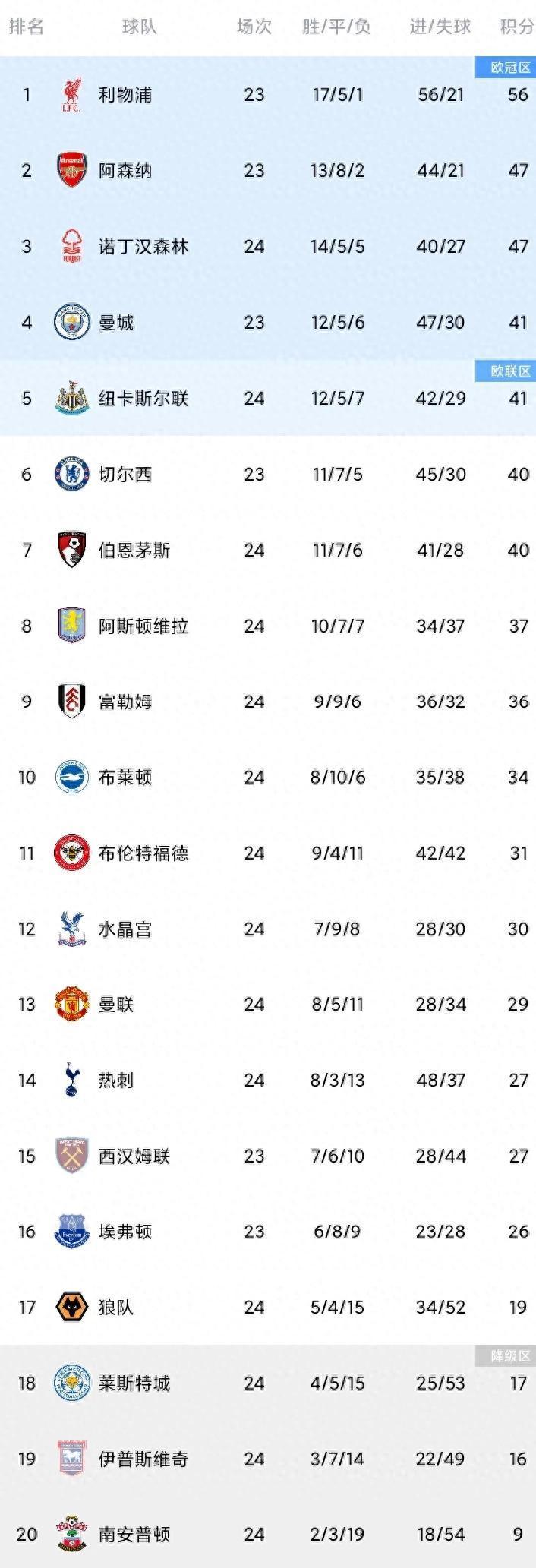Image resolution: width=536 pixels, height=1568 pixels.
Task: Open the 阿斯顿维拉 team name link
Action: (143, 626)
